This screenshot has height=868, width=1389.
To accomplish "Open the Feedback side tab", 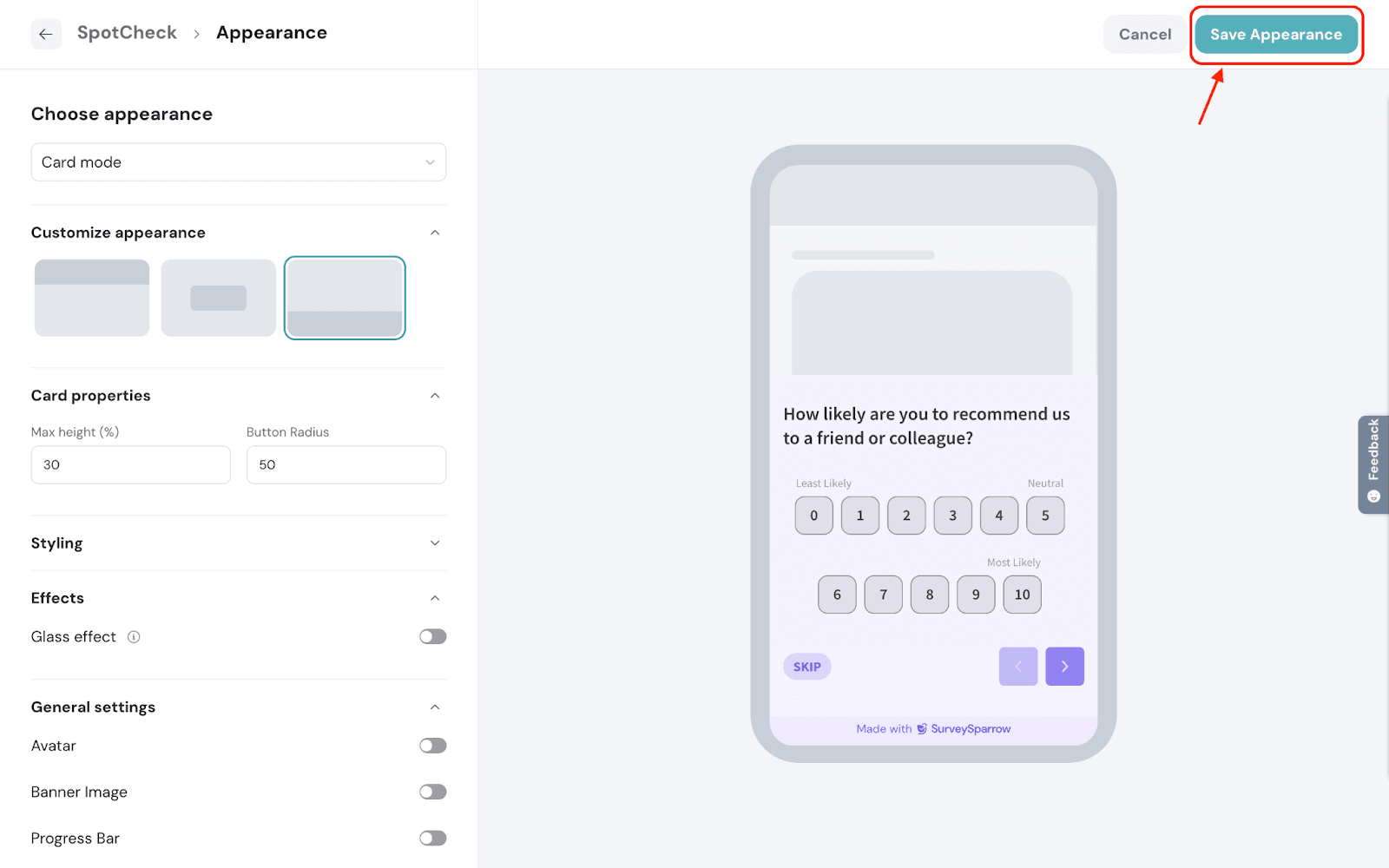I will (1373, 464).
